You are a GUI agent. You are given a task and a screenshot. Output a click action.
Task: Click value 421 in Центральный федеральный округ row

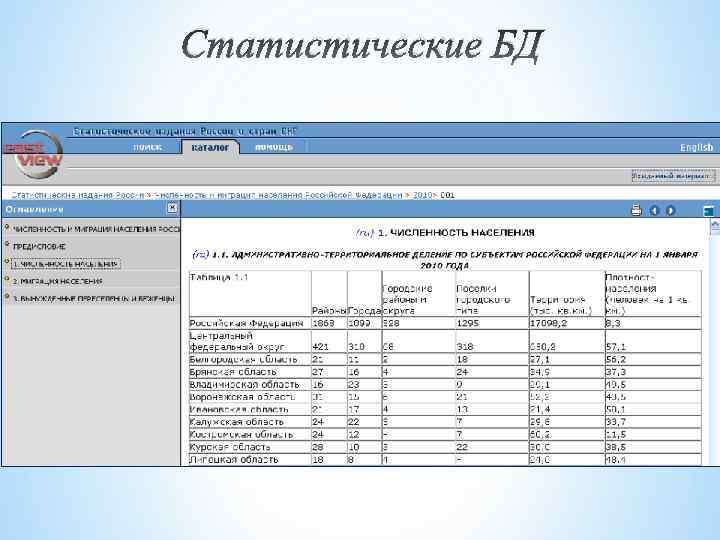[320, 347]
